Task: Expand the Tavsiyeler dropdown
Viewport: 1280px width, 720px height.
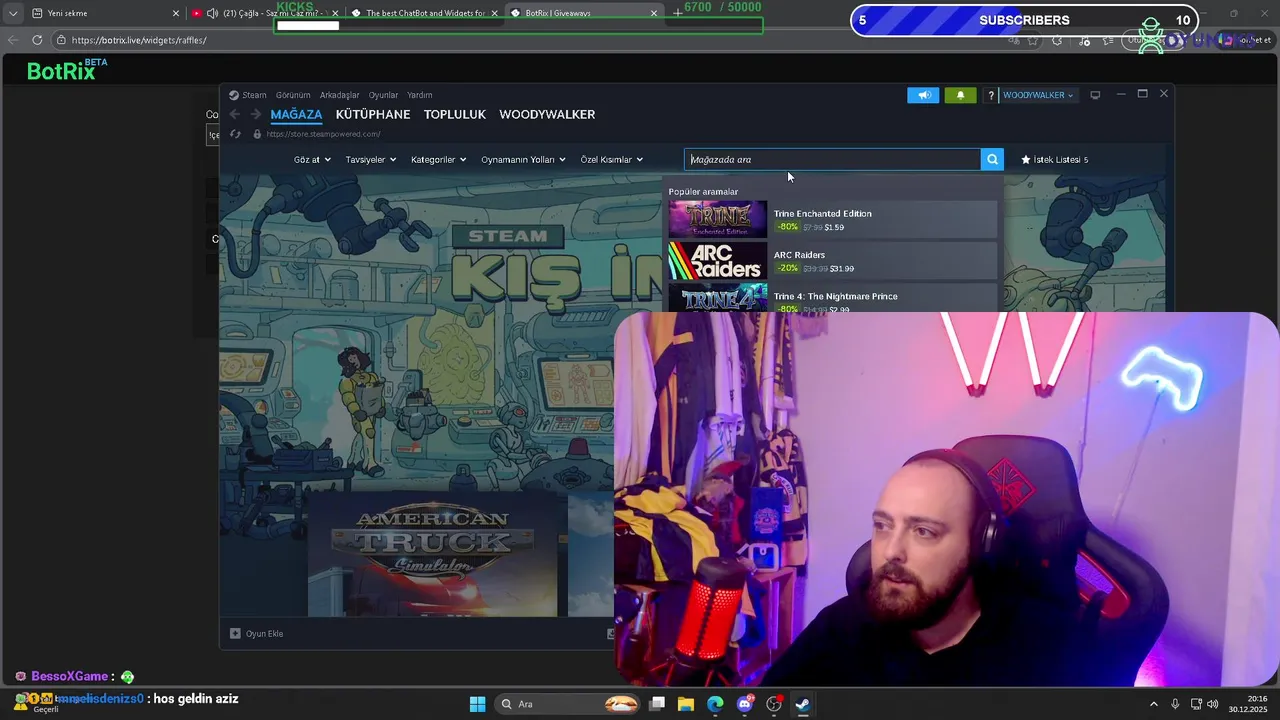Action: [371, 159]
